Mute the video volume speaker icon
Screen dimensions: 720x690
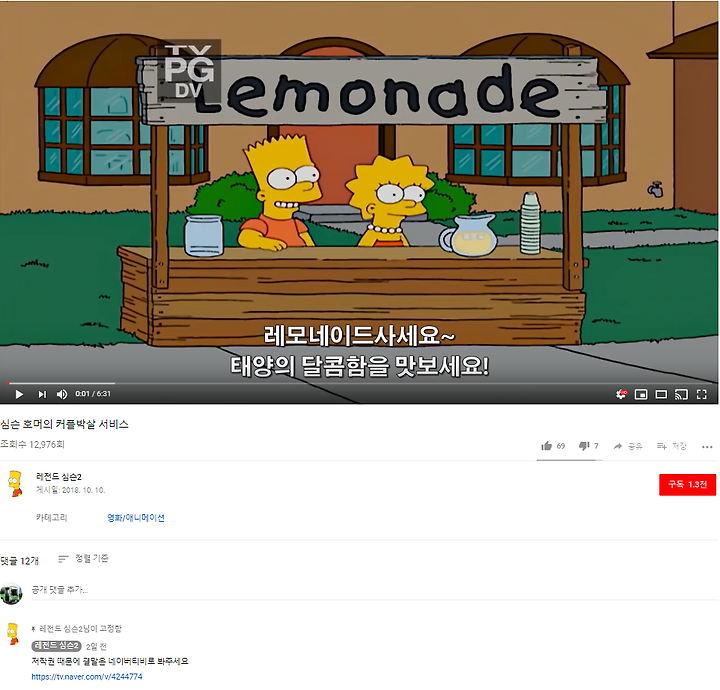(62, 394)
